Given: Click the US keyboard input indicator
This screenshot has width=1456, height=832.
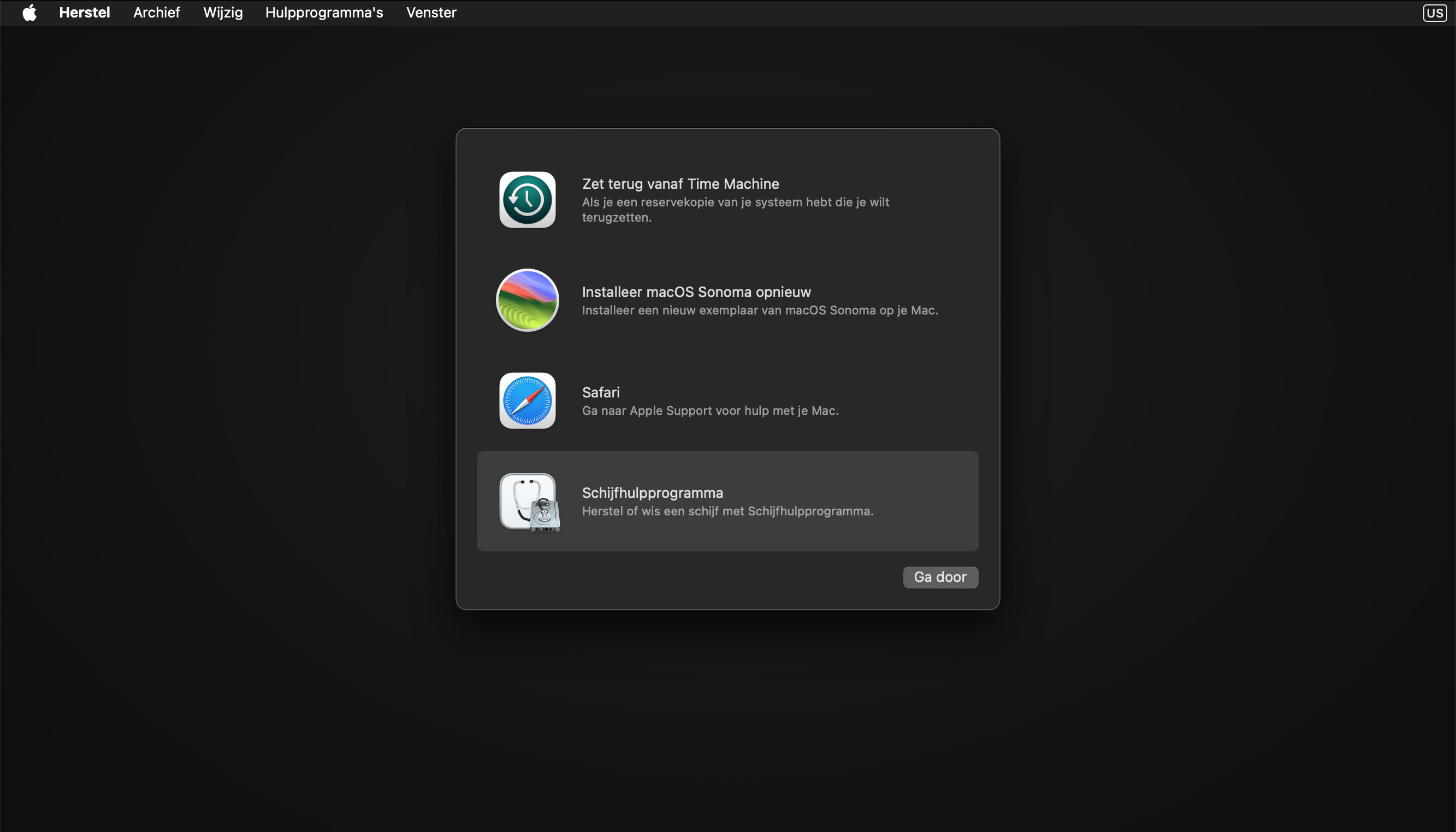Looking at the screenshot, I should point(1434,13).
